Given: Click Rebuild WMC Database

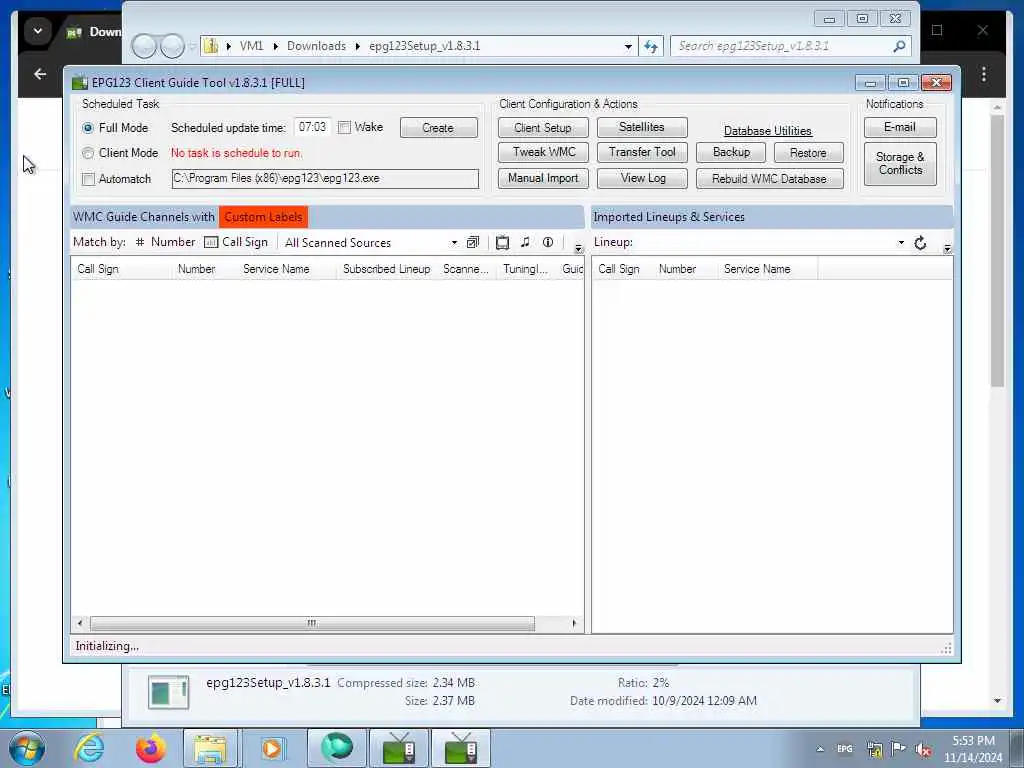Looking at the screenshot, I should tap(769, 179).
